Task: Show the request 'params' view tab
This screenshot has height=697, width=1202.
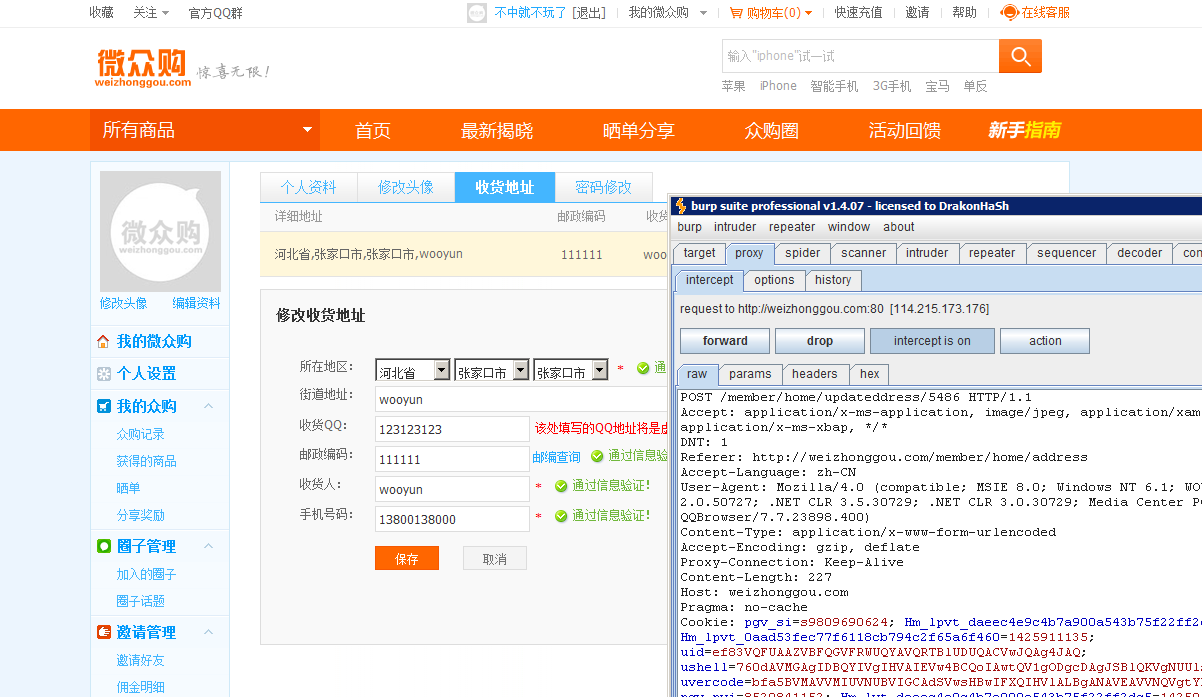Action: 750,374
